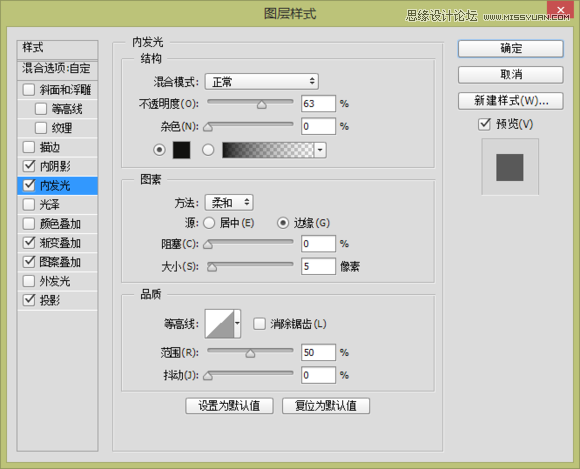The height and width of the screenshot is (469, 580).
Task: Click 复位为默认值 button
Action: click(326, 406)
